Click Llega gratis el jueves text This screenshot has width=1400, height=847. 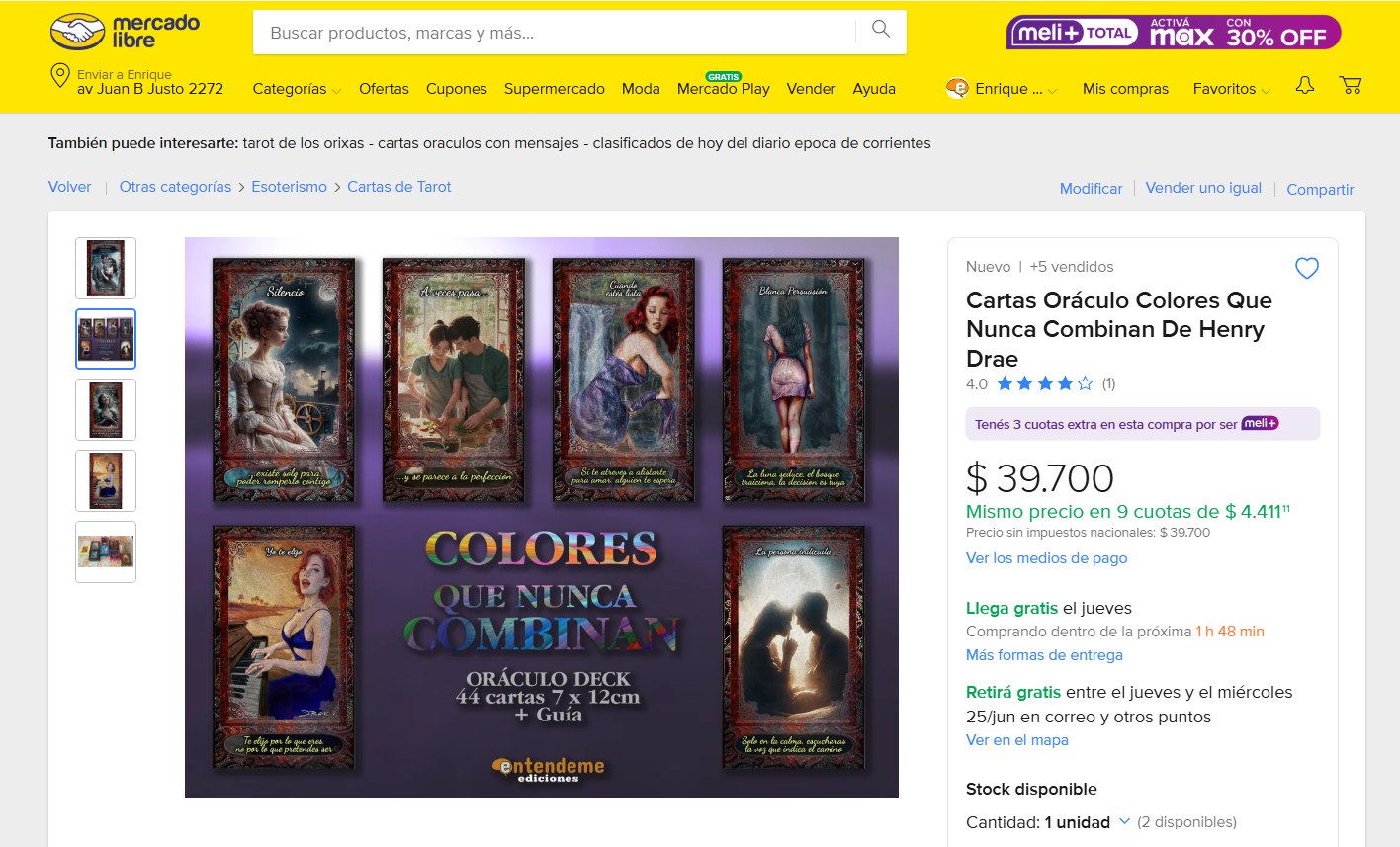(1048, 608)
